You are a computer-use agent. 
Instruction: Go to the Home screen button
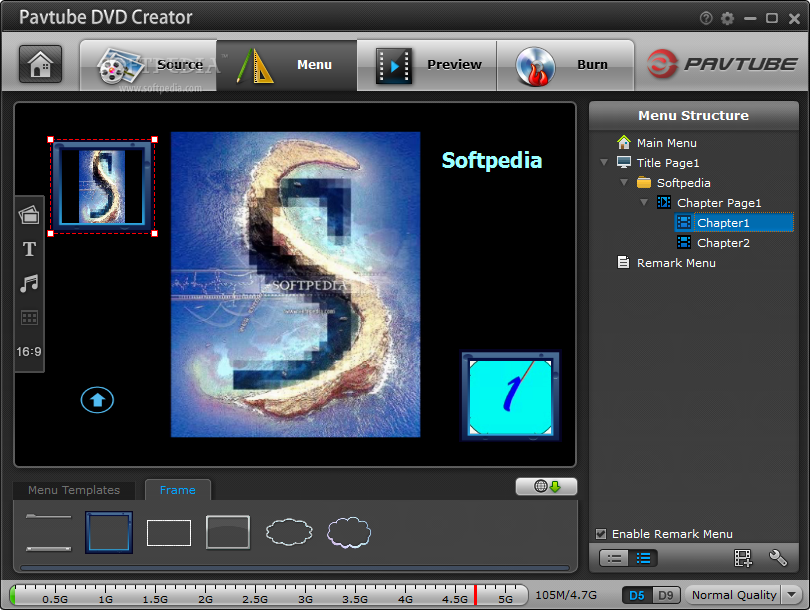(x=40, y=64)
